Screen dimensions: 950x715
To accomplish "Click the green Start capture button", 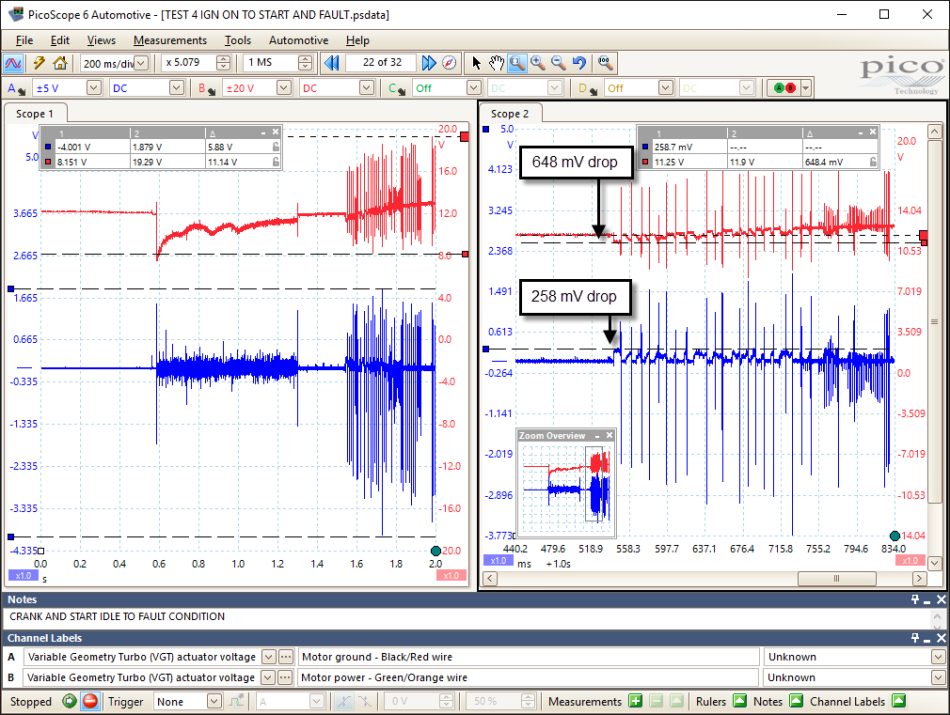I will pos(70,702).
